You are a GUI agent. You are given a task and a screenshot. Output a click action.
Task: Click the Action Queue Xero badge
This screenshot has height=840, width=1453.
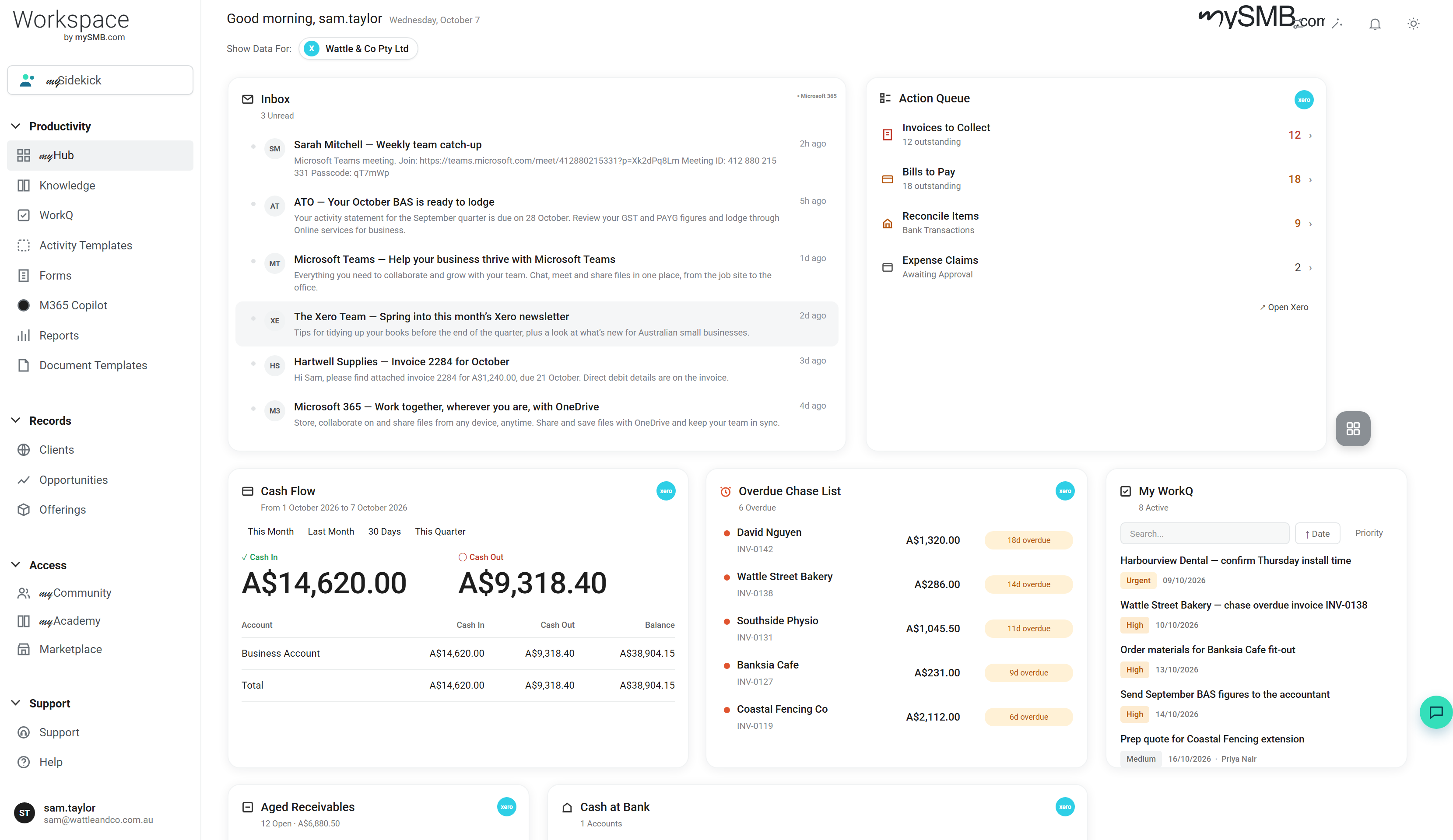(x=1304, y=100)
